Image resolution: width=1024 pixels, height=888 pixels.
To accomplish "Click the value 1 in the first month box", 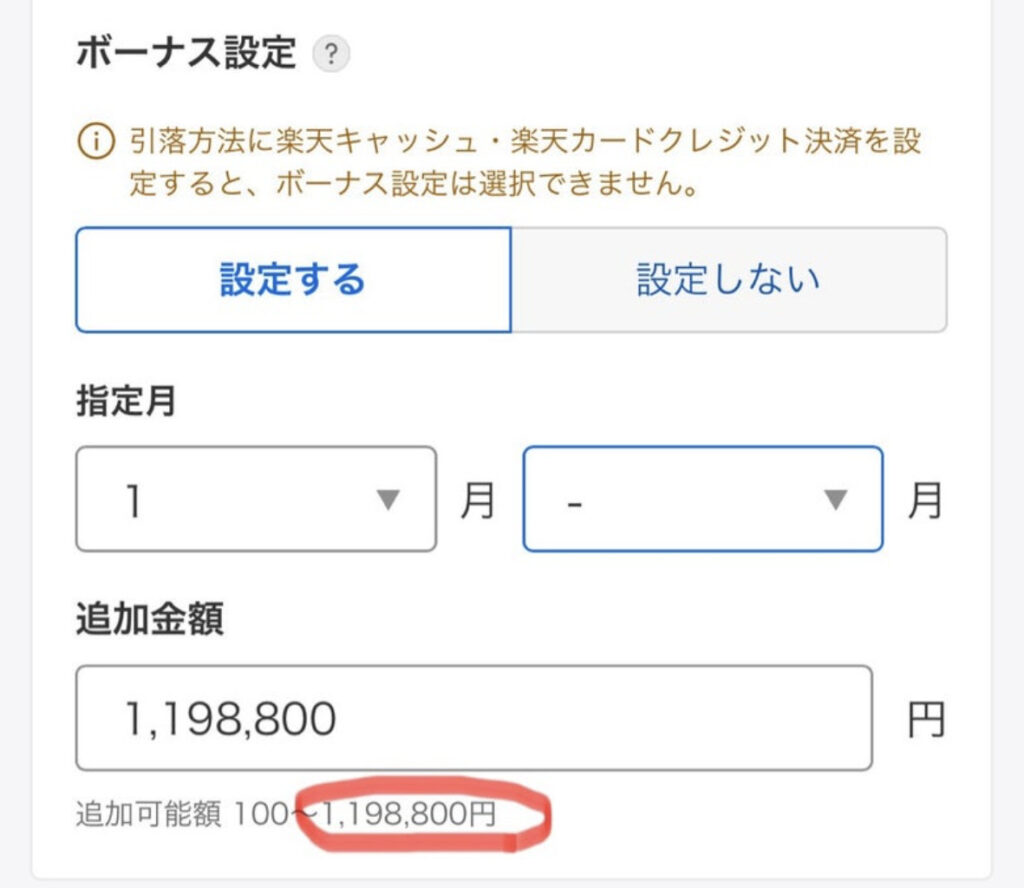I will pyautogui.click(x=133, y=501).
